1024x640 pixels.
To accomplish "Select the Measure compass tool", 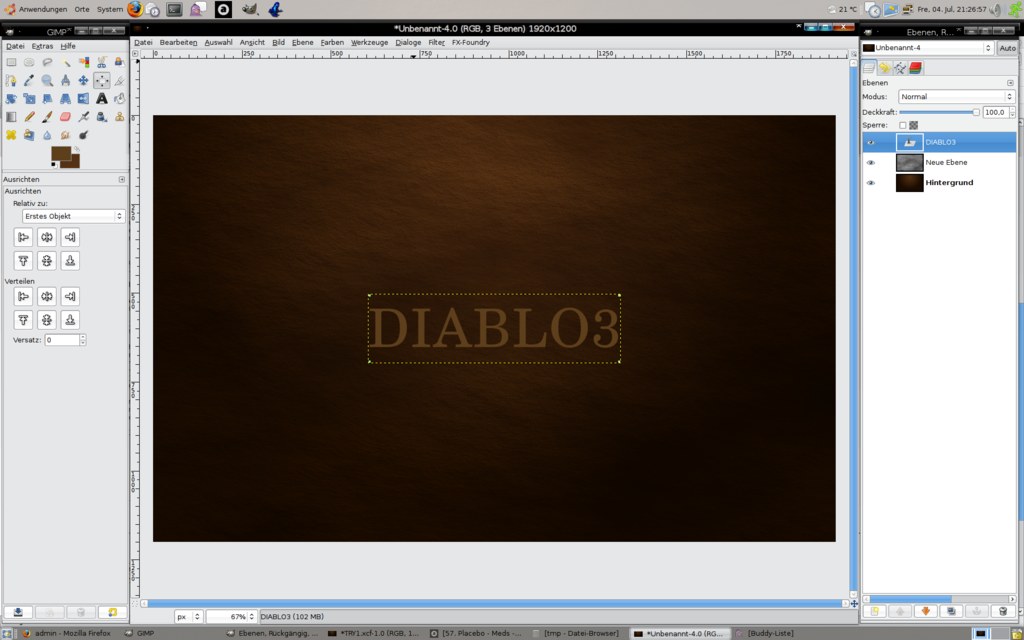I will (65, 81).
